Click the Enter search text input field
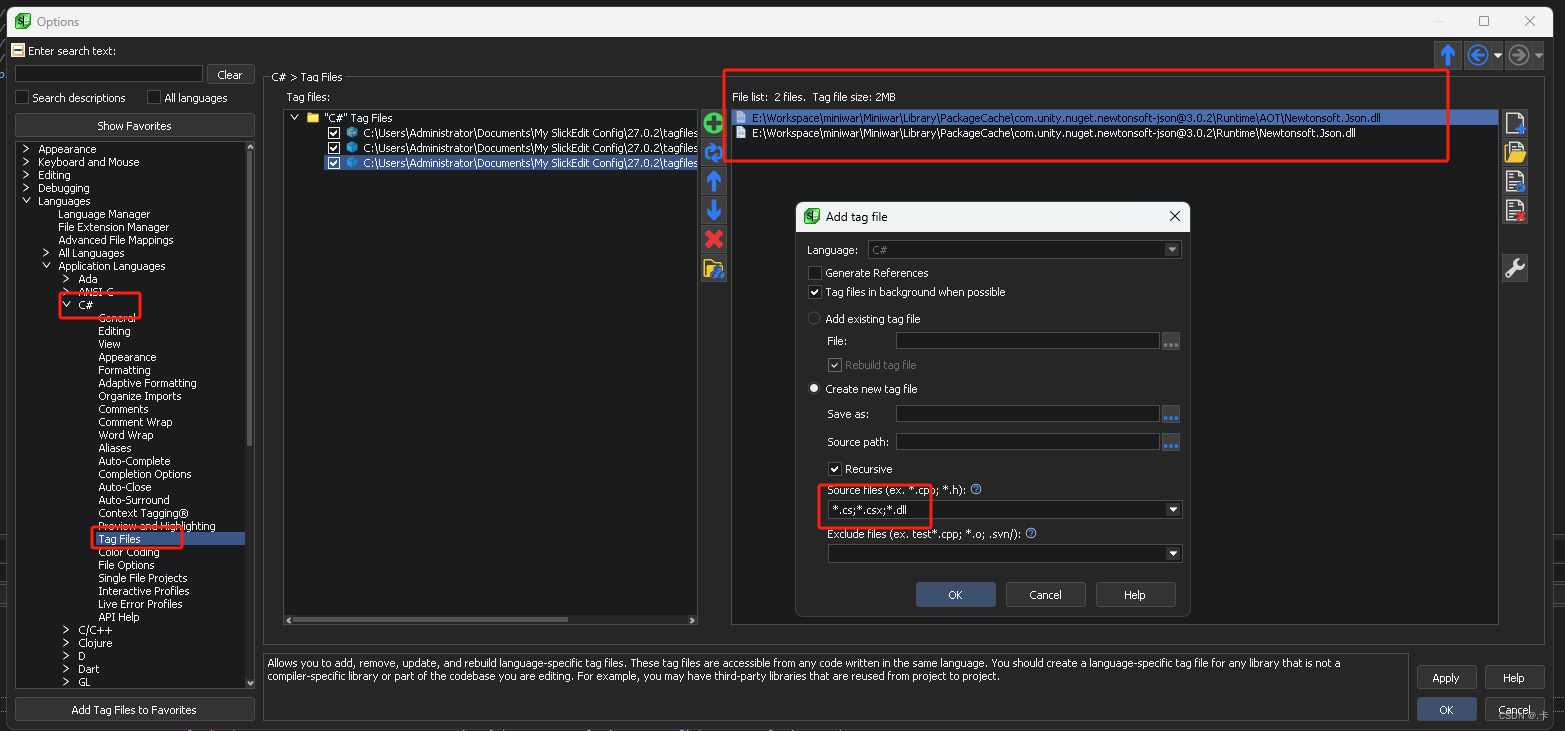1565x731 pixels. [x=109, y=74]
